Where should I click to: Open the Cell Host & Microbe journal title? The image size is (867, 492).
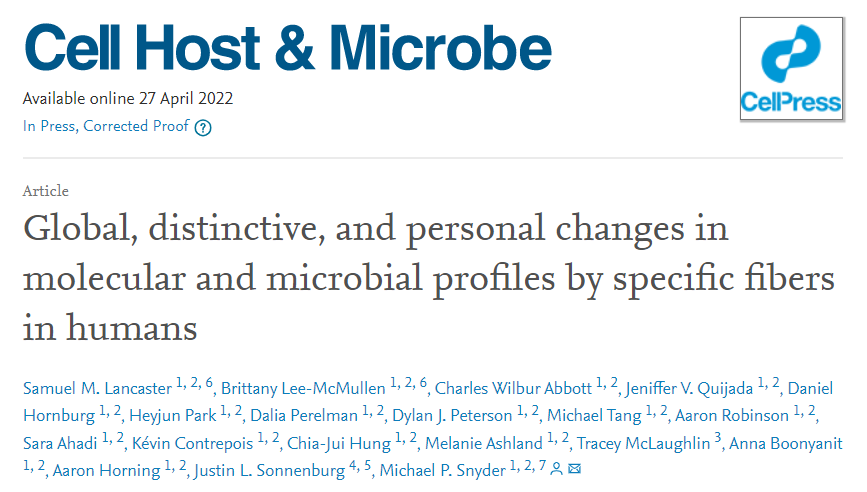[x=288, y=48]
